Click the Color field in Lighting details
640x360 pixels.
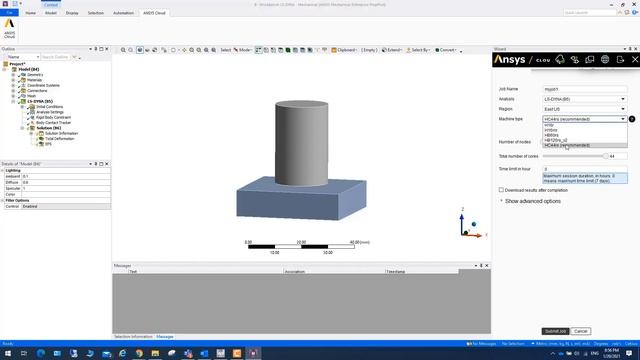(66, 194)
